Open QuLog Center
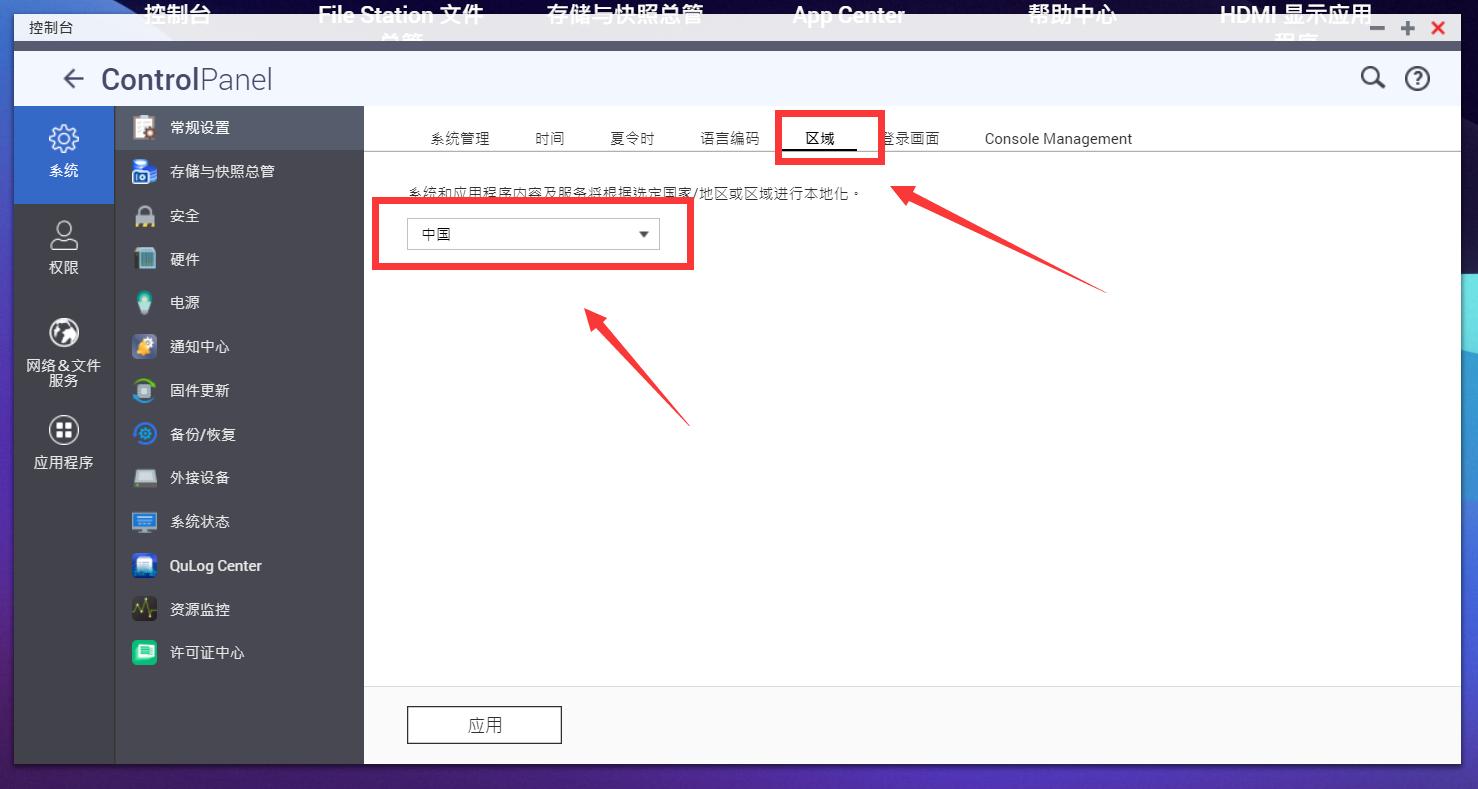This screenshot has height=789, width=1478. 214,565
